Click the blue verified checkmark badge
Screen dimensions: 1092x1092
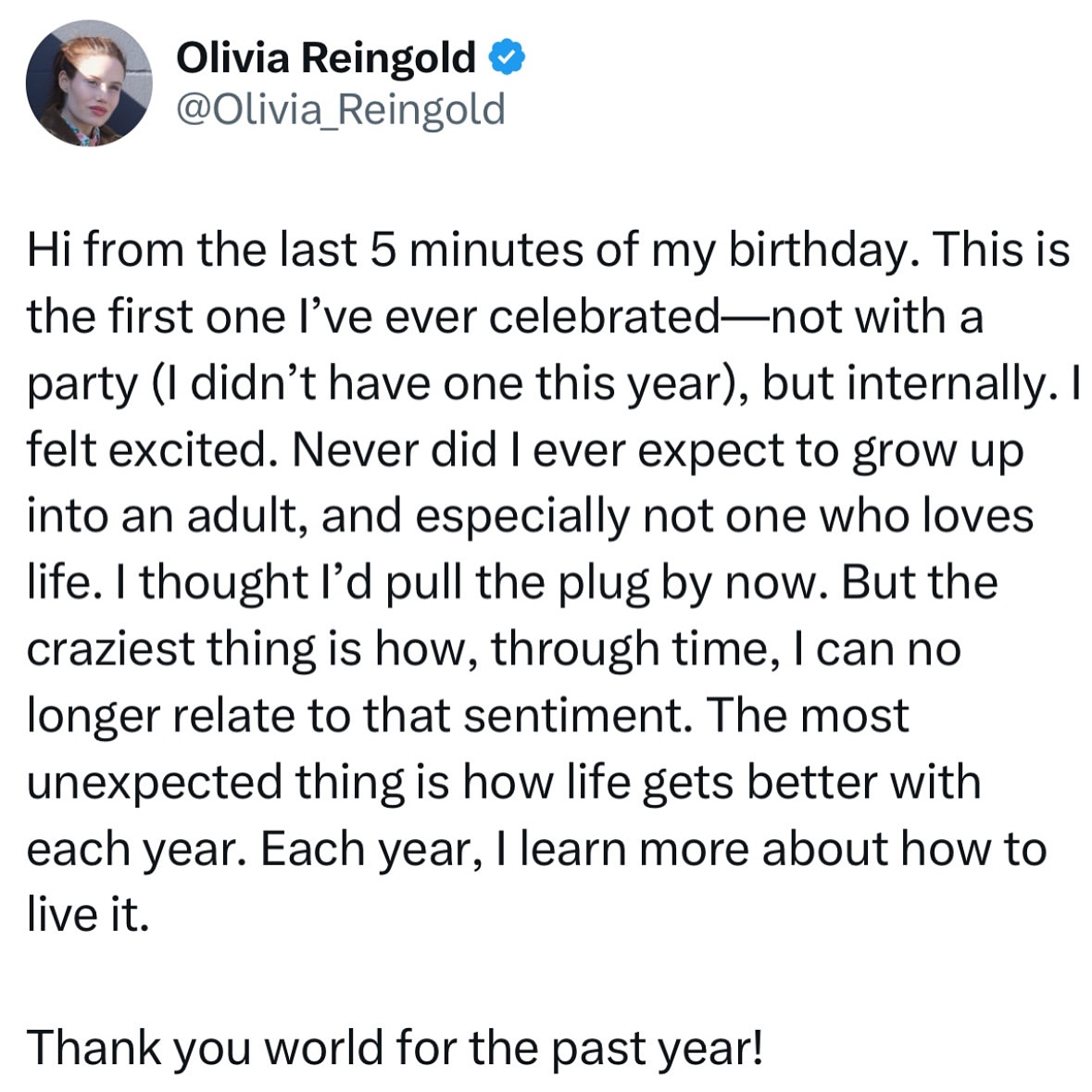(x=507, y=57)
